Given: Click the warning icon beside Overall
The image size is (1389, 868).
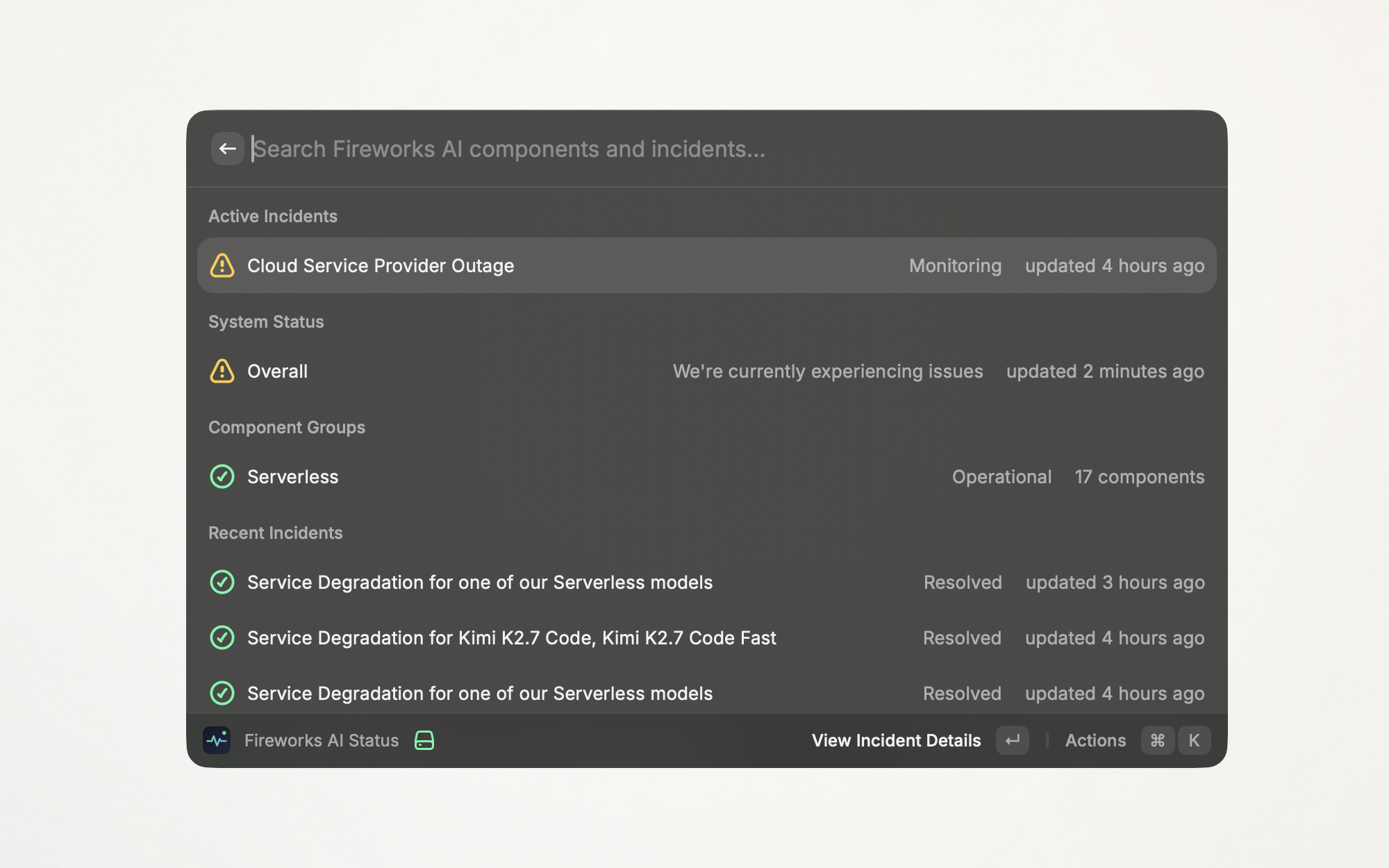Looking at the screenshot, I should (x=222, y=371).
